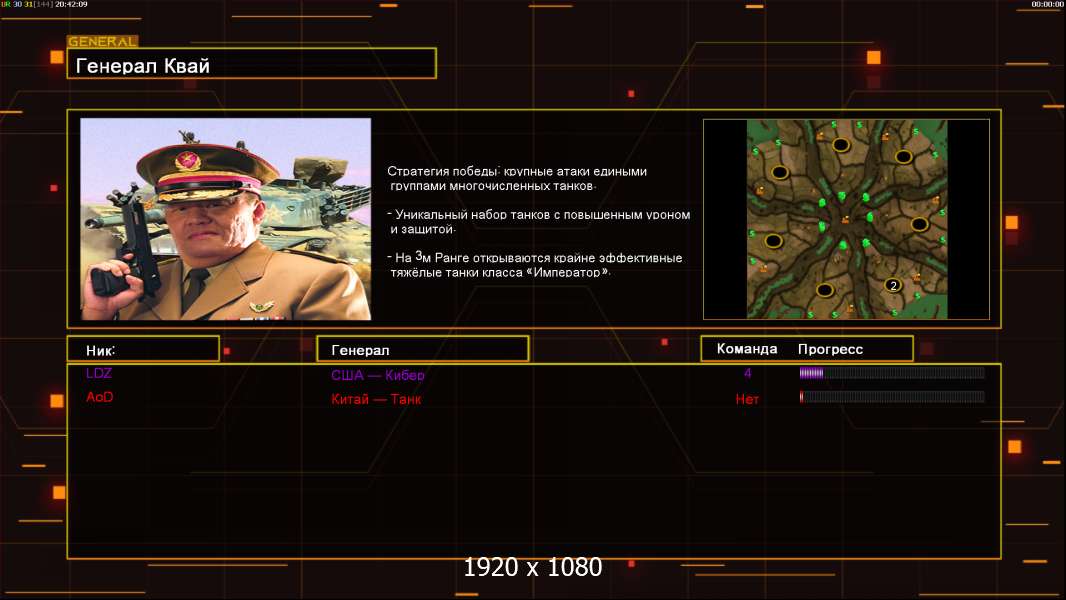Click the red star badge on general's cap
This screenshot has width=1066, height=600.
(x=186, y=161)
